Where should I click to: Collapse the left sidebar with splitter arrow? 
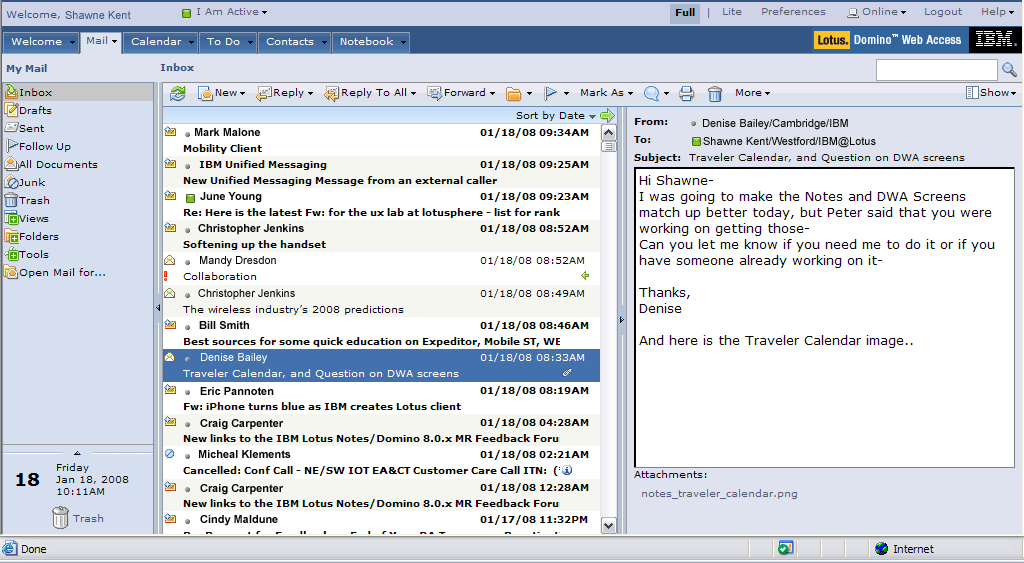pyautogui.click(x=158, y=308)
